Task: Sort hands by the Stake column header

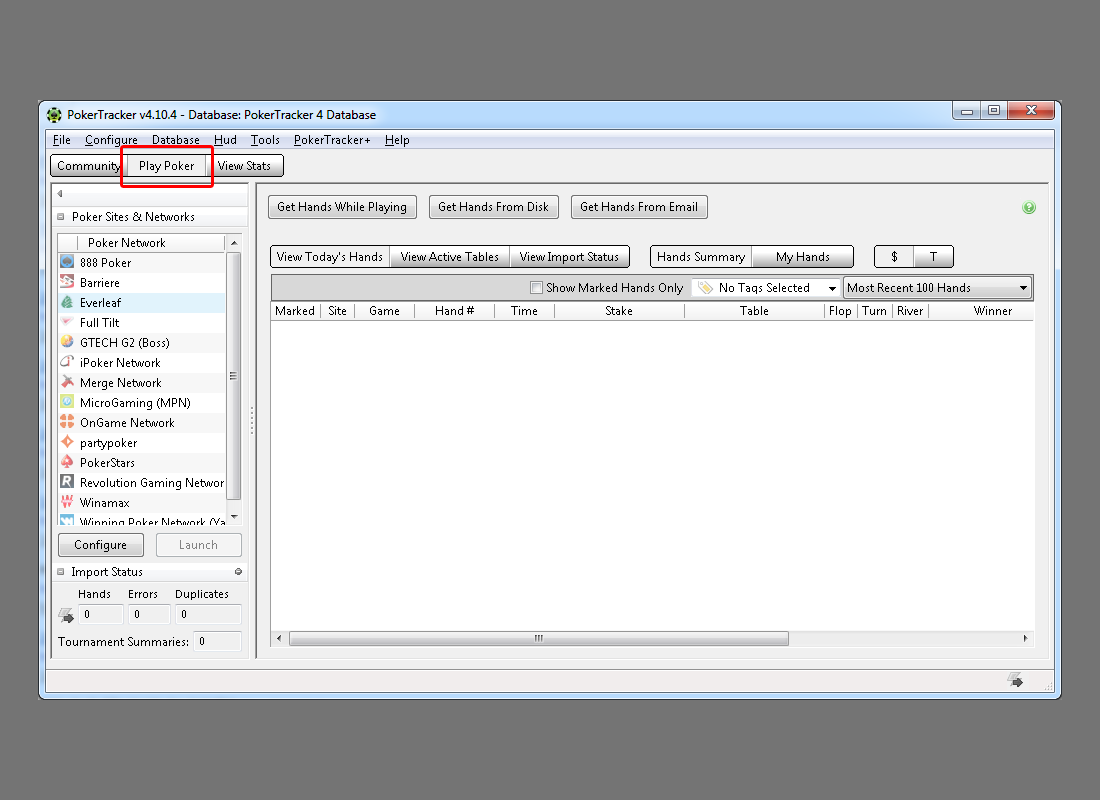Action: click(x=619, y=311)
